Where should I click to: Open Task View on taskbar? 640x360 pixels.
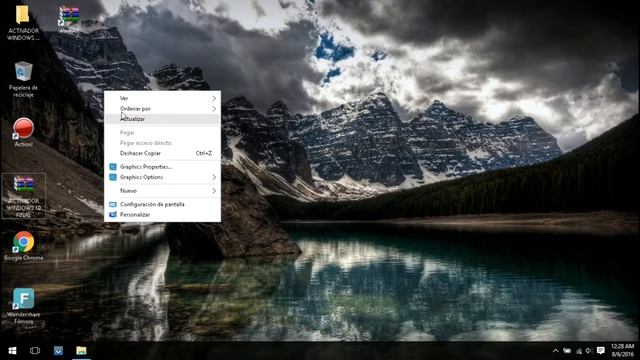coord(35,351)
